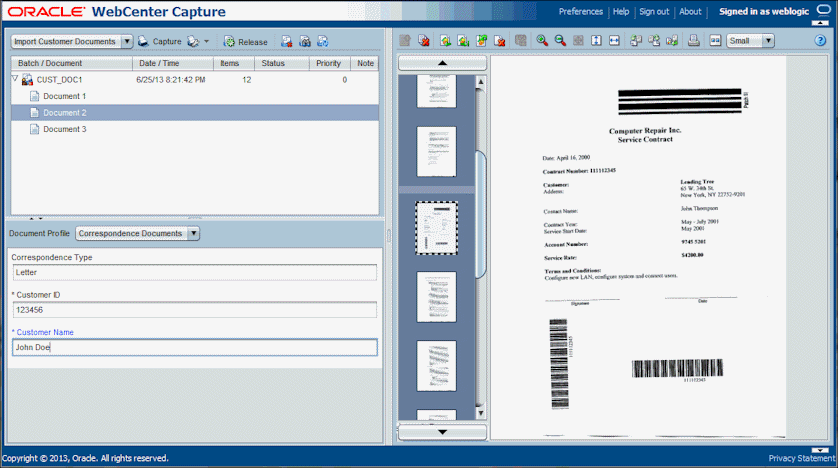This screenshot has height=468, width=838.
Task: Toggle the thumbnail view icon beside Small
Action: click(715, 41)
